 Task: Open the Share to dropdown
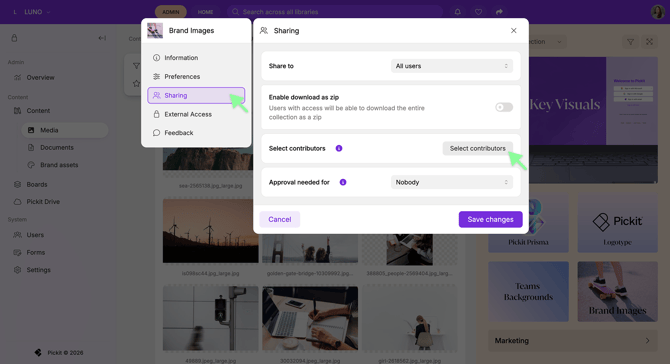452,66
